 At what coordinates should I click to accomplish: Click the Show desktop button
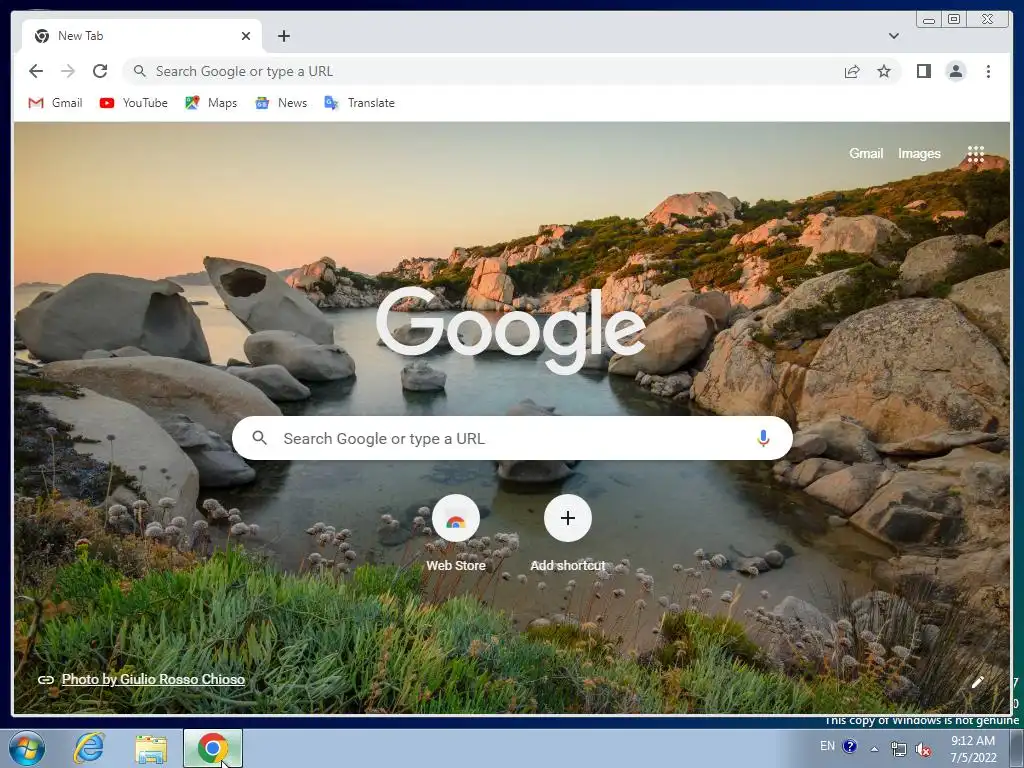[1016, 748]
